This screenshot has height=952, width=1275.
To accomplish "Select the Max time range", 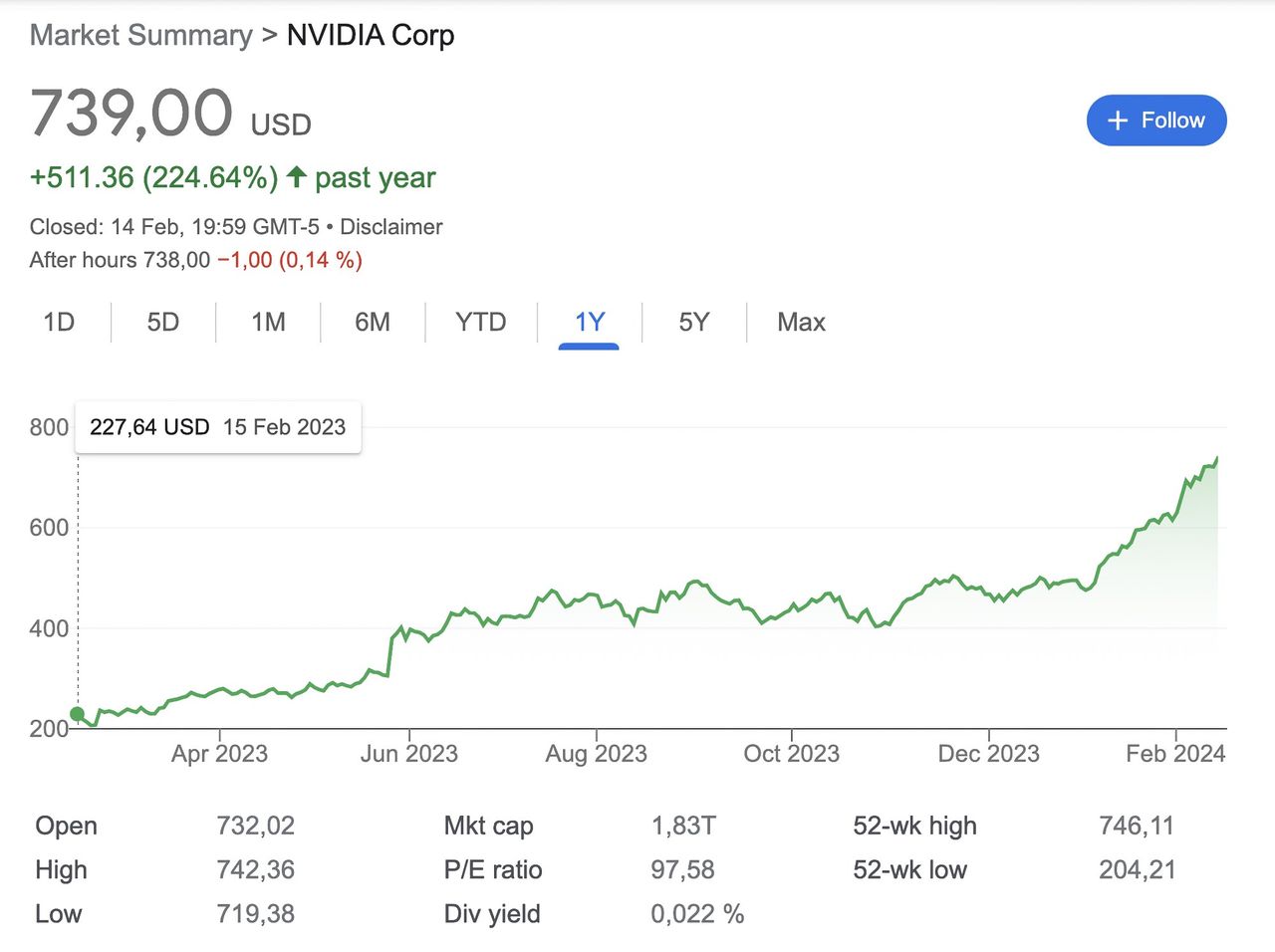I will pyautogui.click(x=801, y=322).
